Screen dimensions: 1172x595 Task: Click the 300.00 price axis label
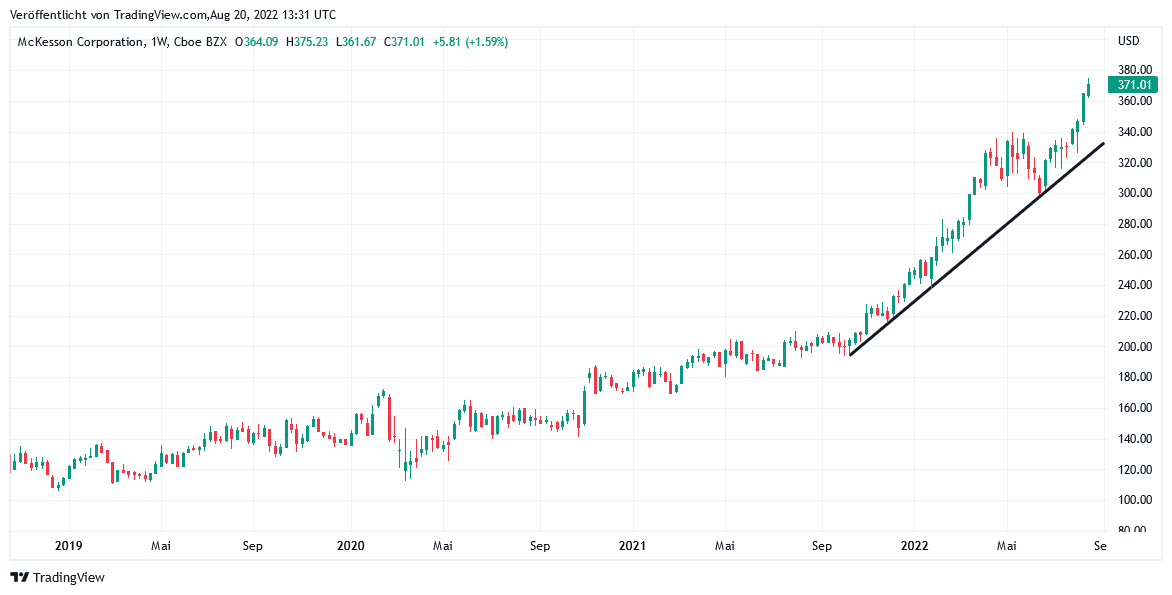click(x=1134, y=193)
